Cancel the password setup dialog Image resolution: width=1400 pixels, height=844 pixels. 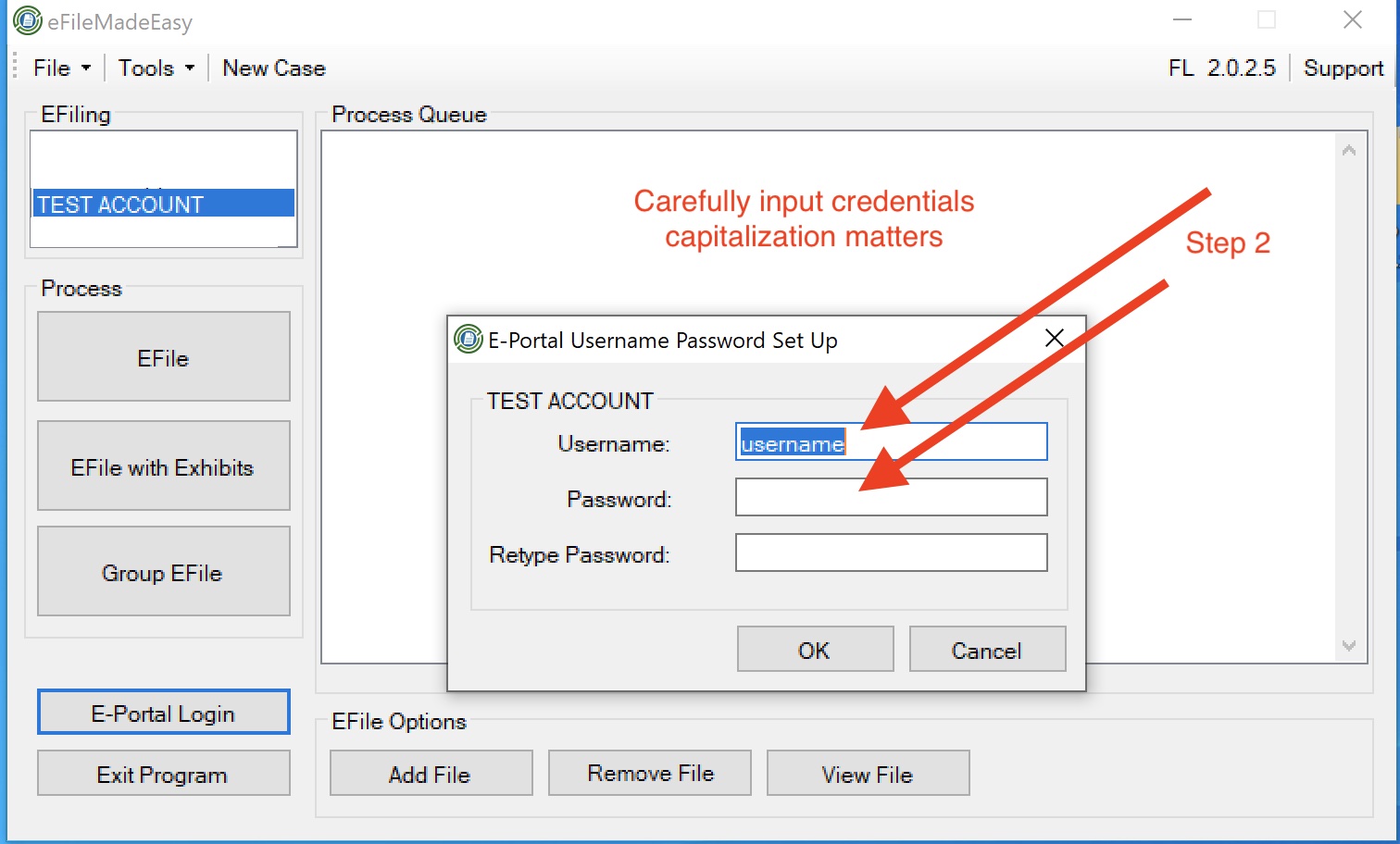pyautogui.click(x=988, y=650)
